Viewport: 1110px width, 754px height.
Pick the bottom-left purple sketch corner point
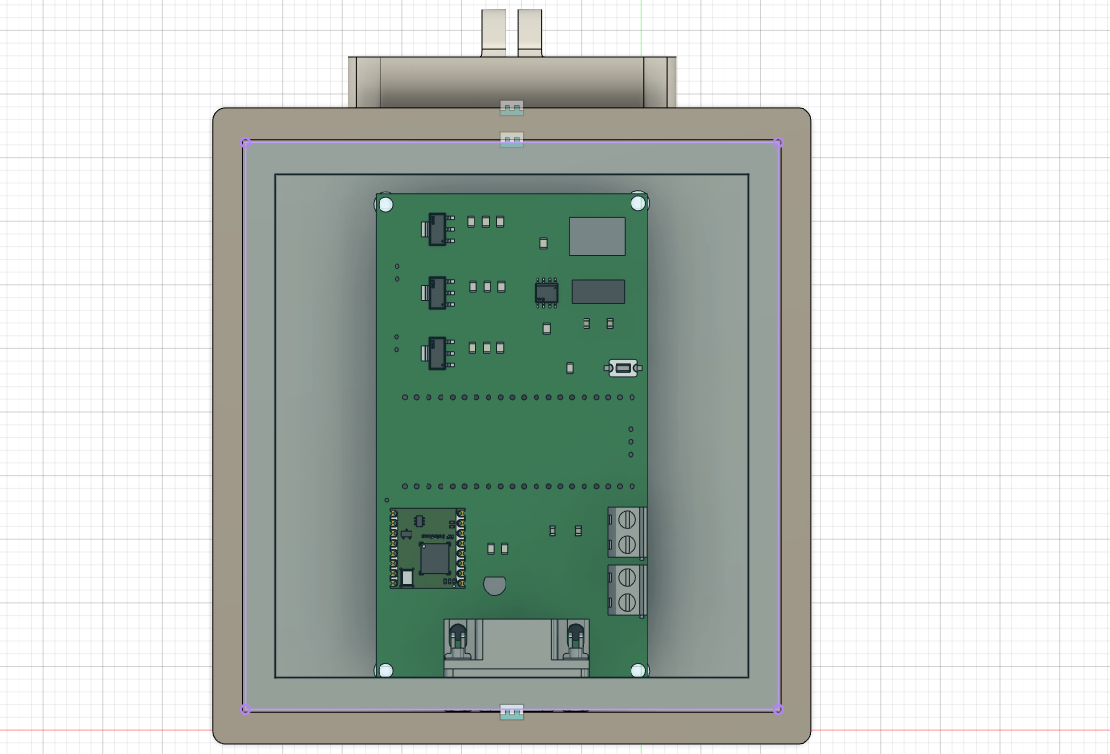pyautogui.click(x=245, y=709)
